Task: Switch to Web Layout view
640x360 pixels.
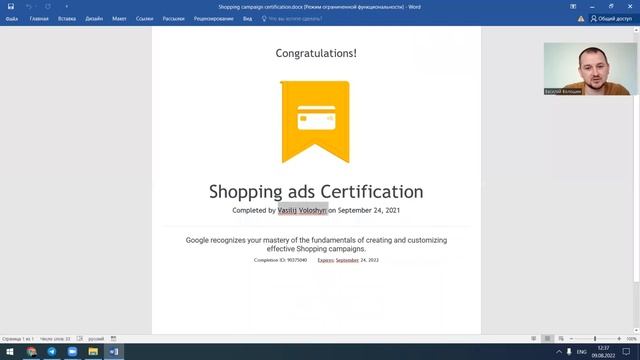Action: tap(561, 339)
